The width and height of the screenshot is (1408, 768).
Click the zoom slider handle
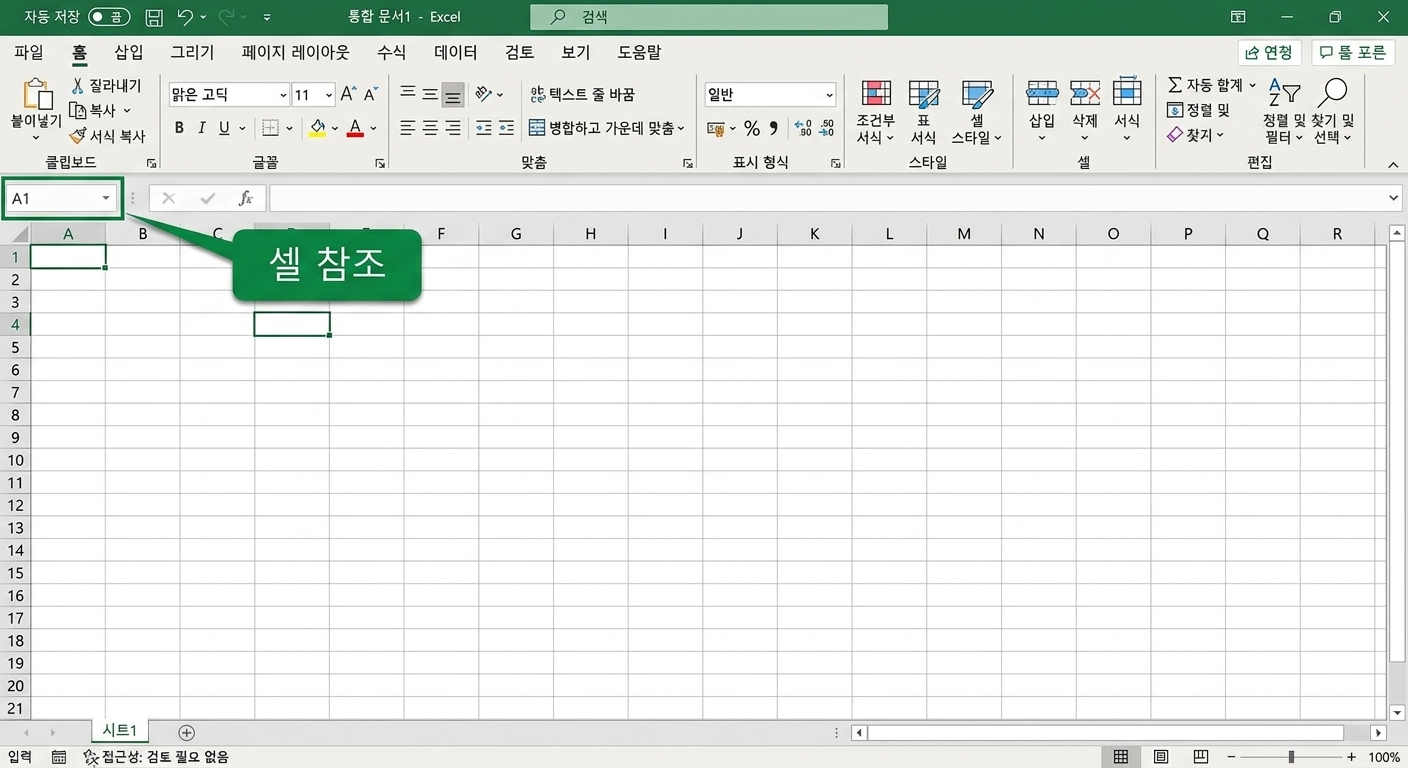(1292, 757)
